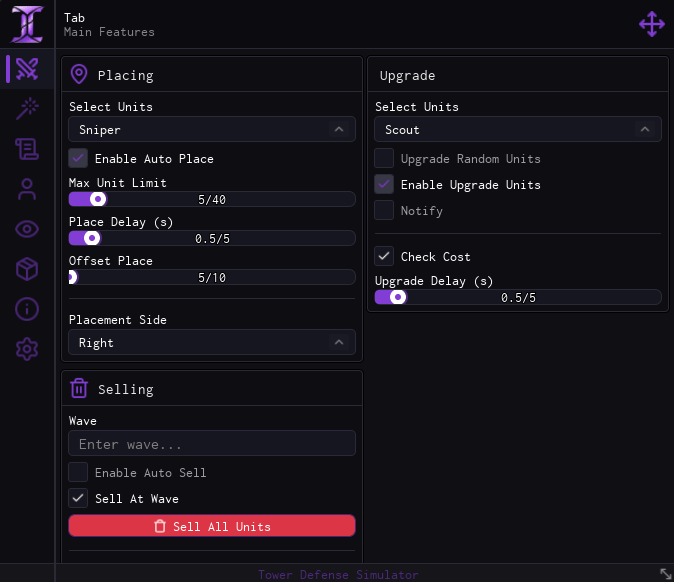674x582 pixels.
Task: Click the Enter wave input field
Action: [212, 443]
